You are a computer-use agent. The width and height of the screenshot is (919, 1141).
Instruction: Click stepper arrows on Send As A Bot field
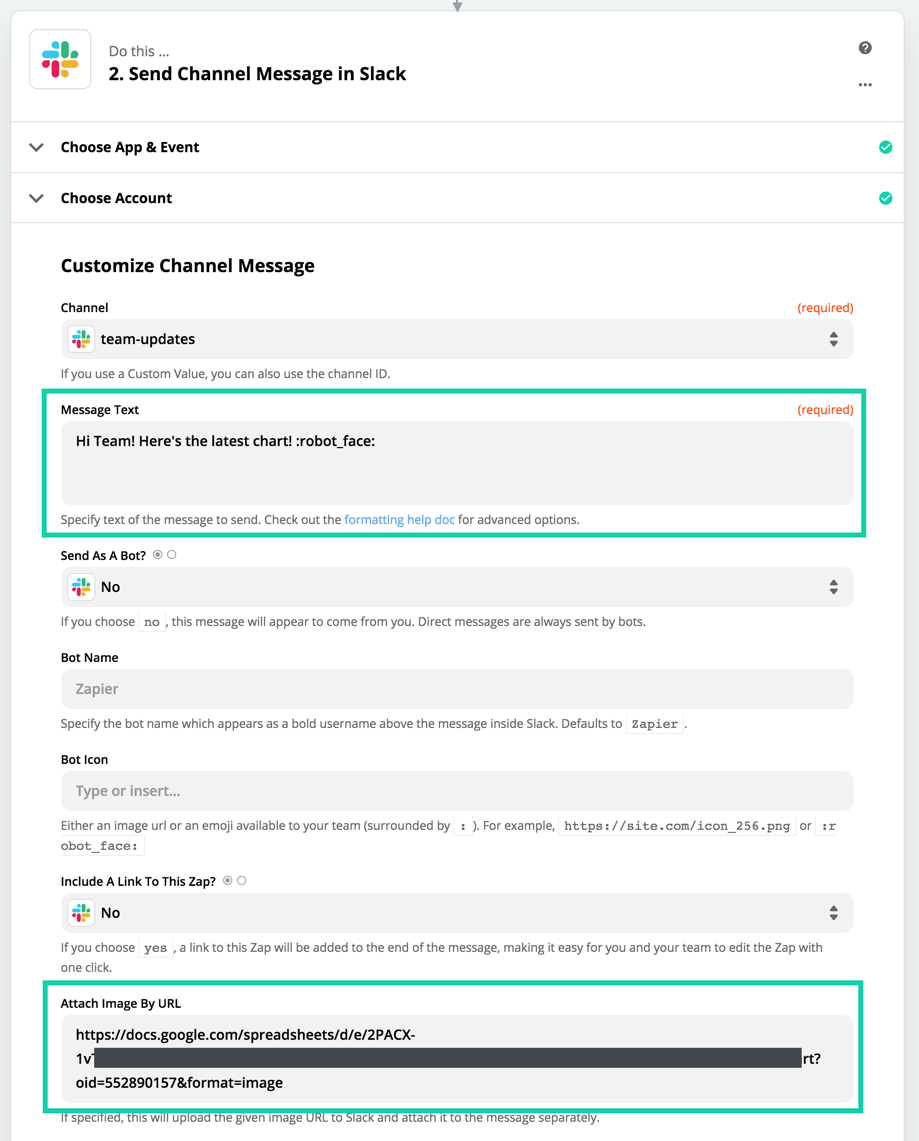[x=833, y=587]
